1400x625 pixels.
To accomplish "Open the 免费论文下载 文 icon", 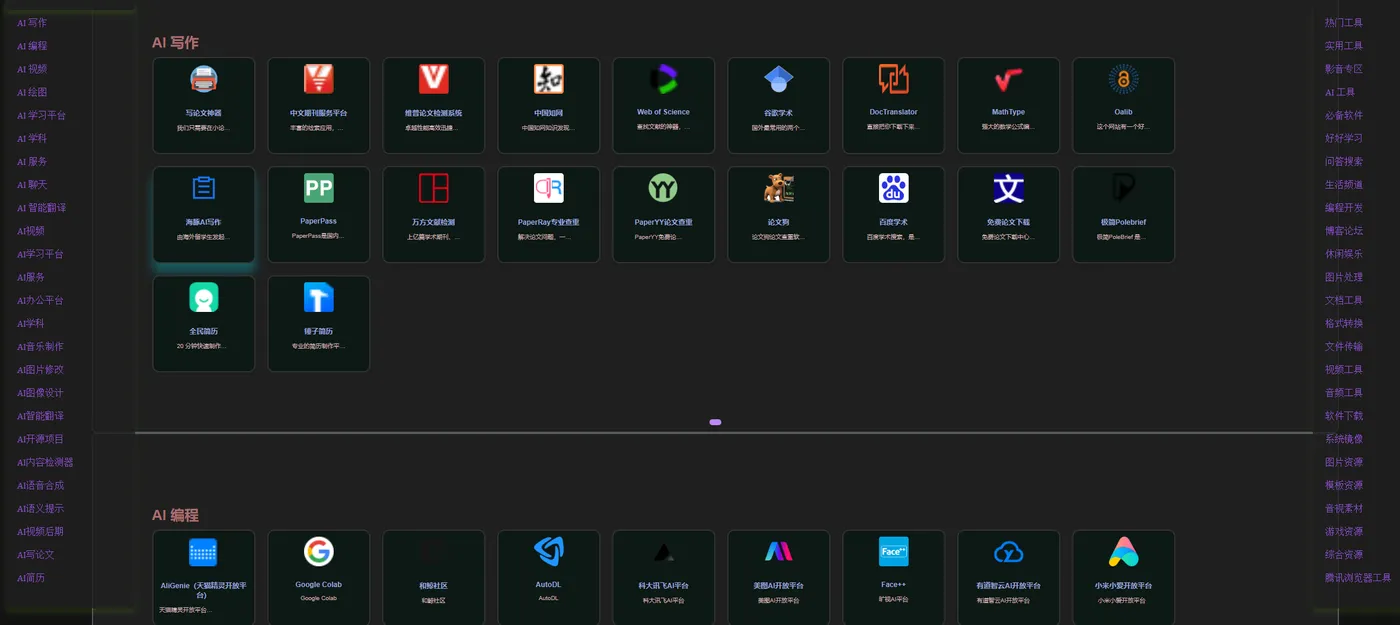I will click(x=1009, y=188).
